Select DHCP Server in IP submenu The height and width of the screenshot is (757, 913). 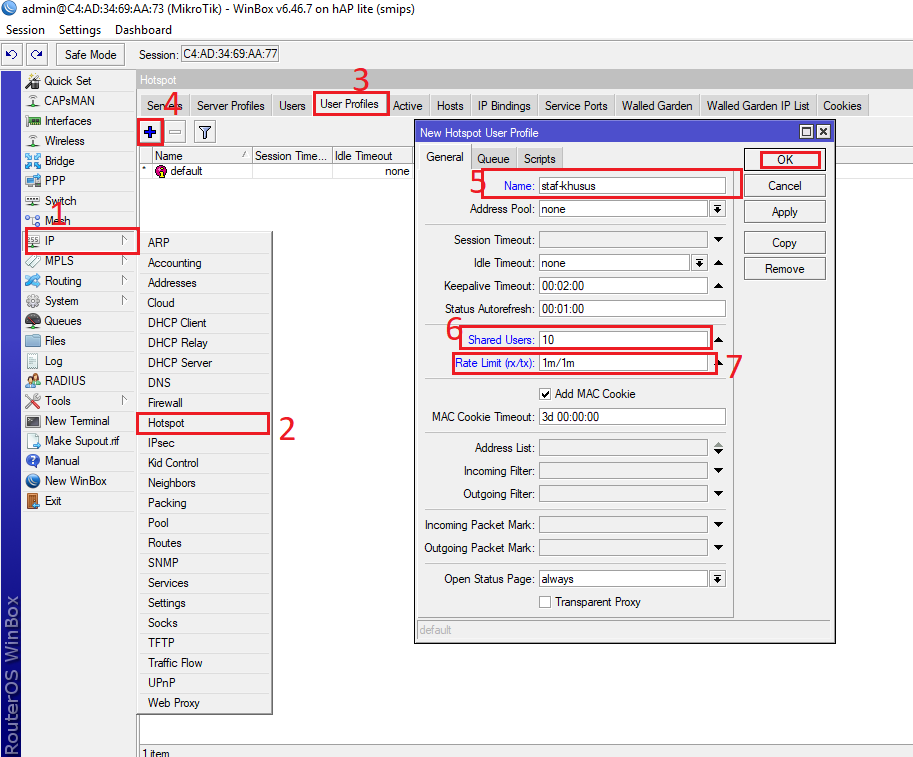[x=204, y=363]
